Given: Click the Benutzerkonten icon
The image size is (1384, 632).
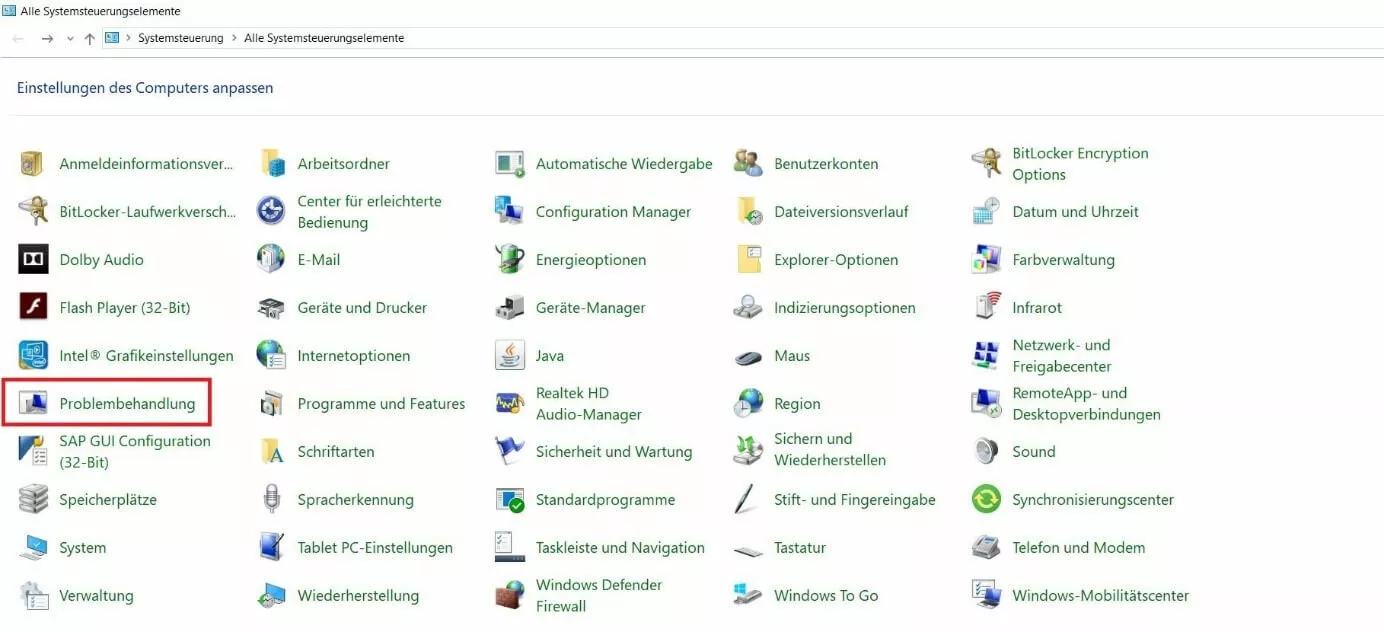Looking at the screenshot, I should click(x=748, y=164).
